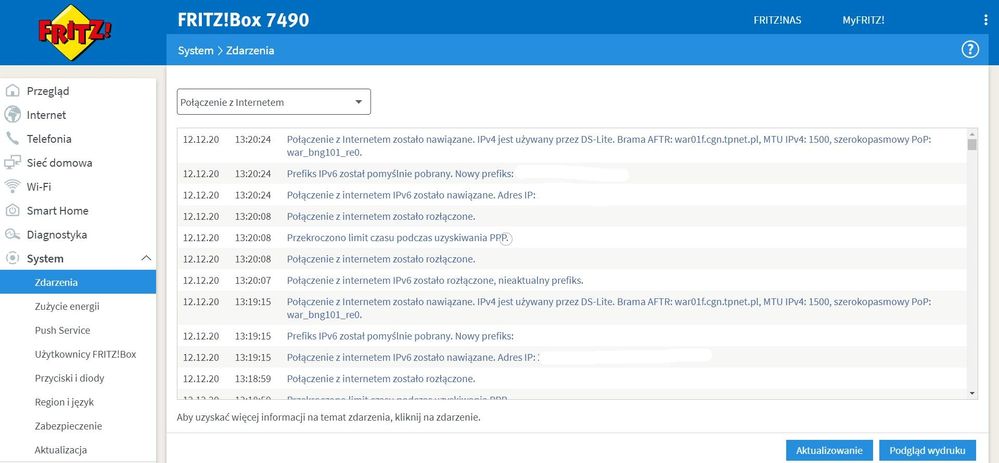The height and width of the screenshot is (463, 999).
Task: Click the Diagnostyka icon
Action: (x=13, y=235)
